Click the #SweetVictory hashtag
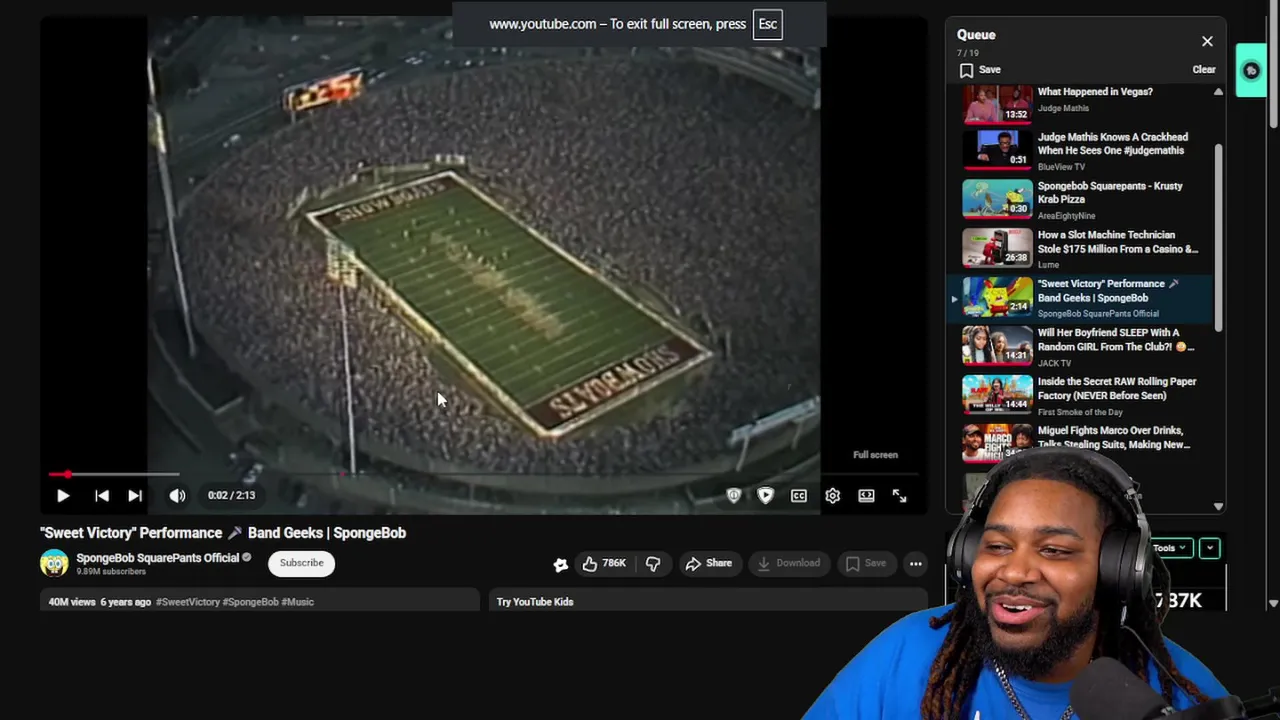This screenshot has height=720, width=1280. tap(187, 602)
